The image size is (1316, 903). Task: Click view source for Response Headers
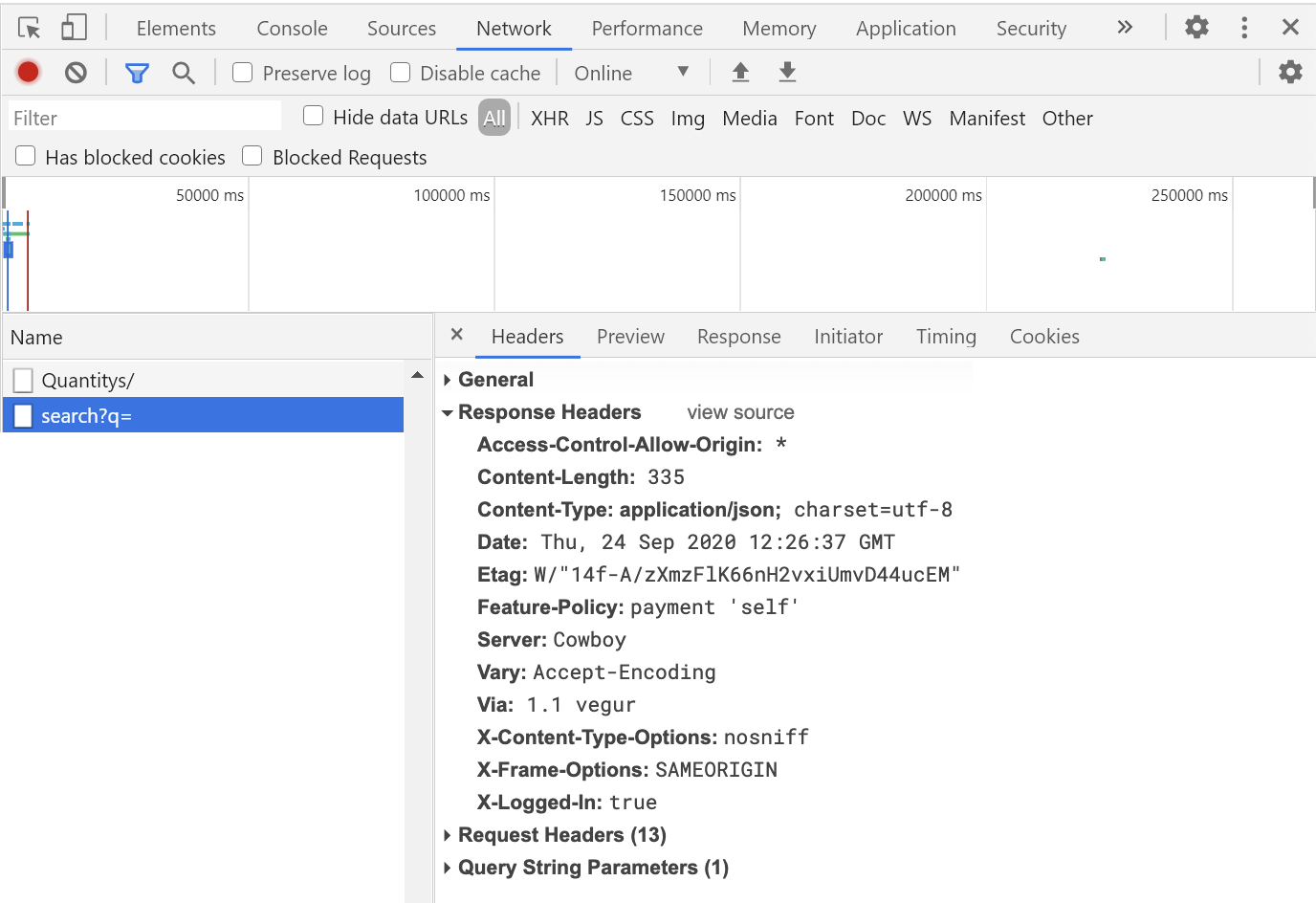click(x=739, y=411)
